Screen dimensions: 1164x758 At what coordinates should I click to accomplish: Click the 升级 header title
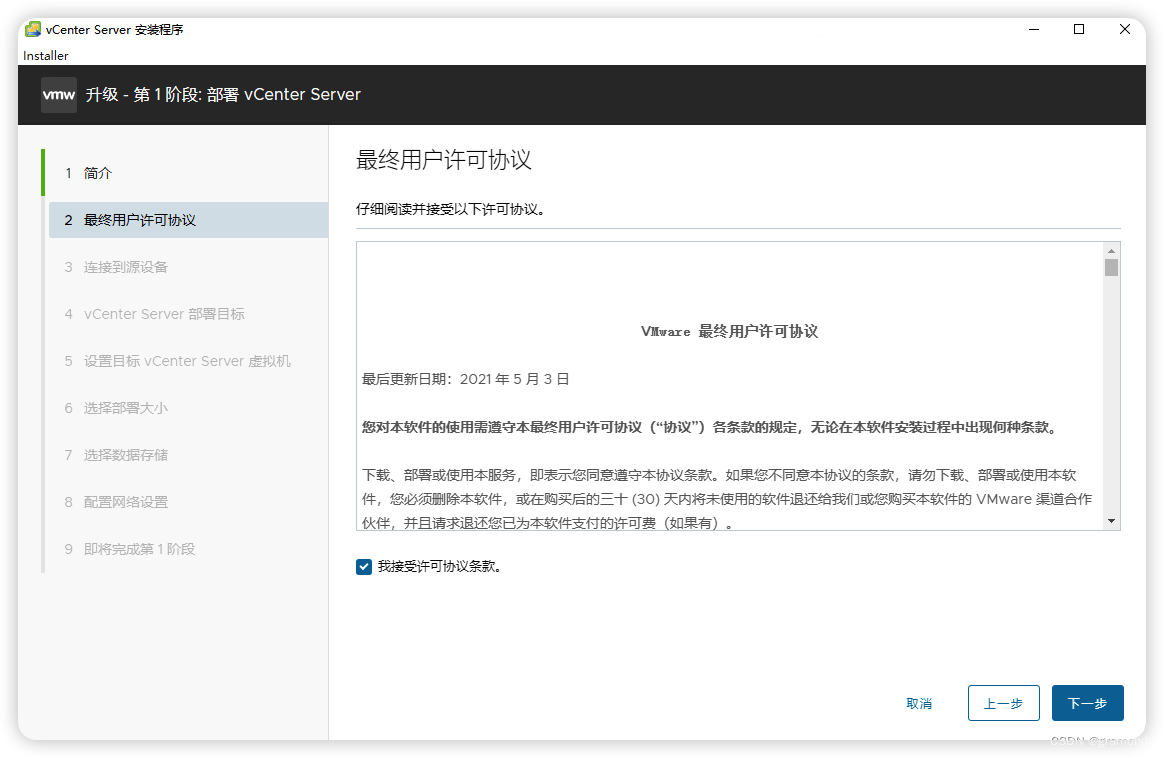click(227, 95)
